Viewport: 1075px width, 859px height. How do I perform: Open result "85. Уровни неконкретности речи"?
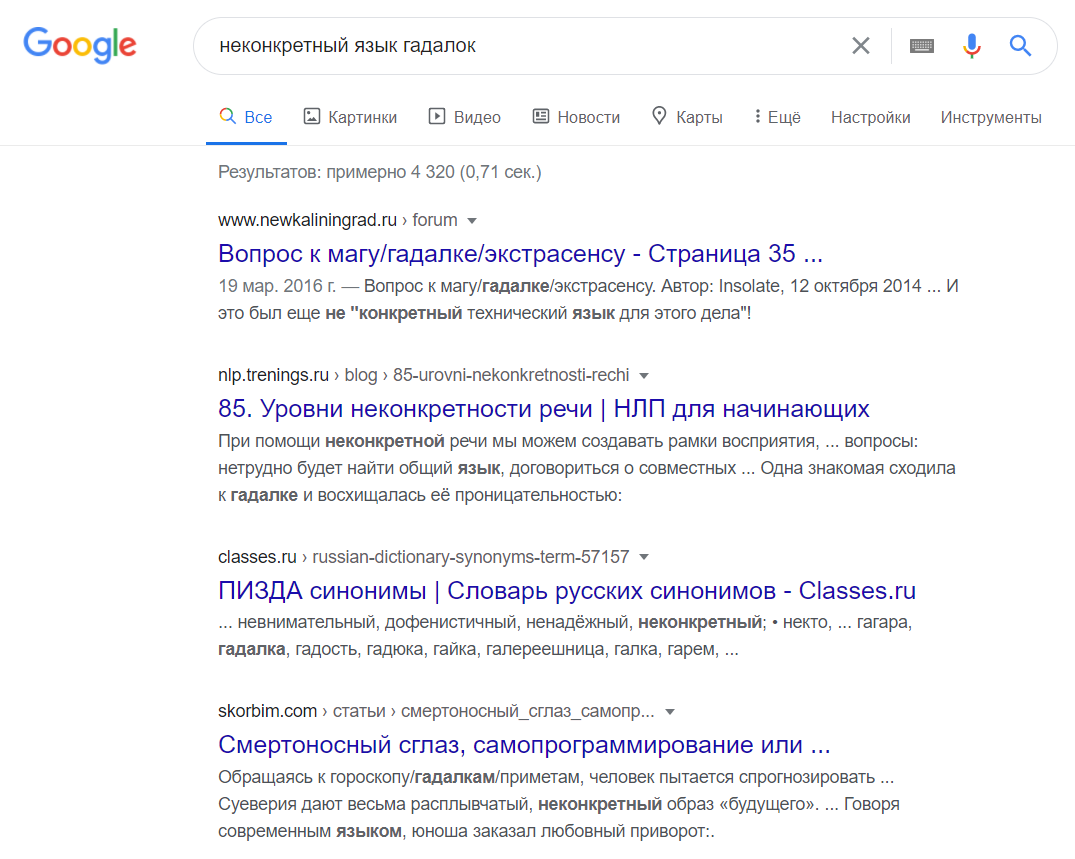pyautogui.click(x=544, y=409)
